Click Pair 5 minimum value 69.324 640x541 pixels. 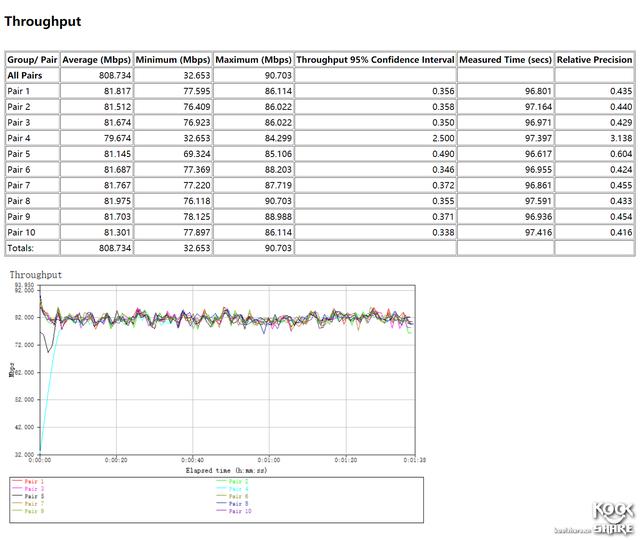197,154
